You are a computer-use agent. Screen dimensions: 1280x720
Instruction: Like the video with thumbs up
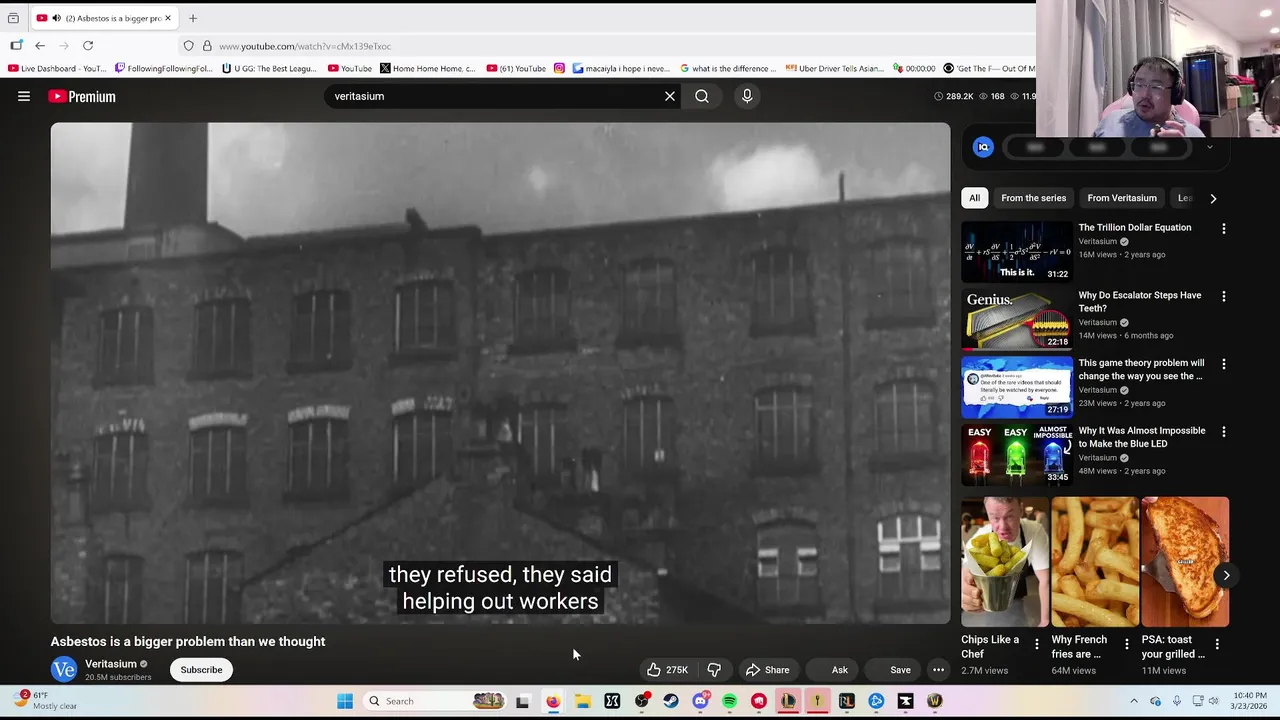667,670
